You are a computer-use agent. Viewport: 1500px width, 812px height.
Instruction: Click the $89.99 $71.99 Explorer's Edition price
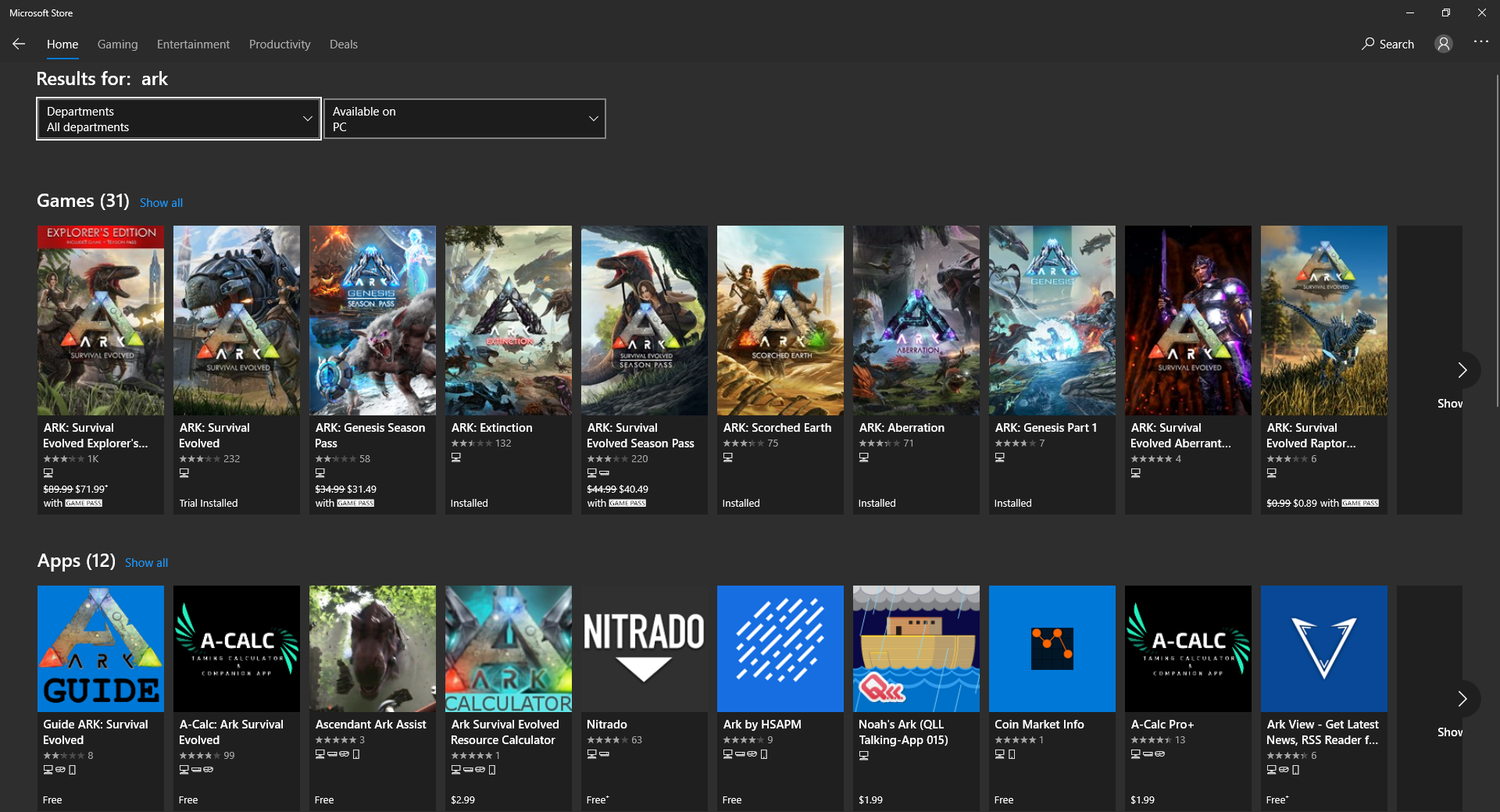[x=75, y=490]
